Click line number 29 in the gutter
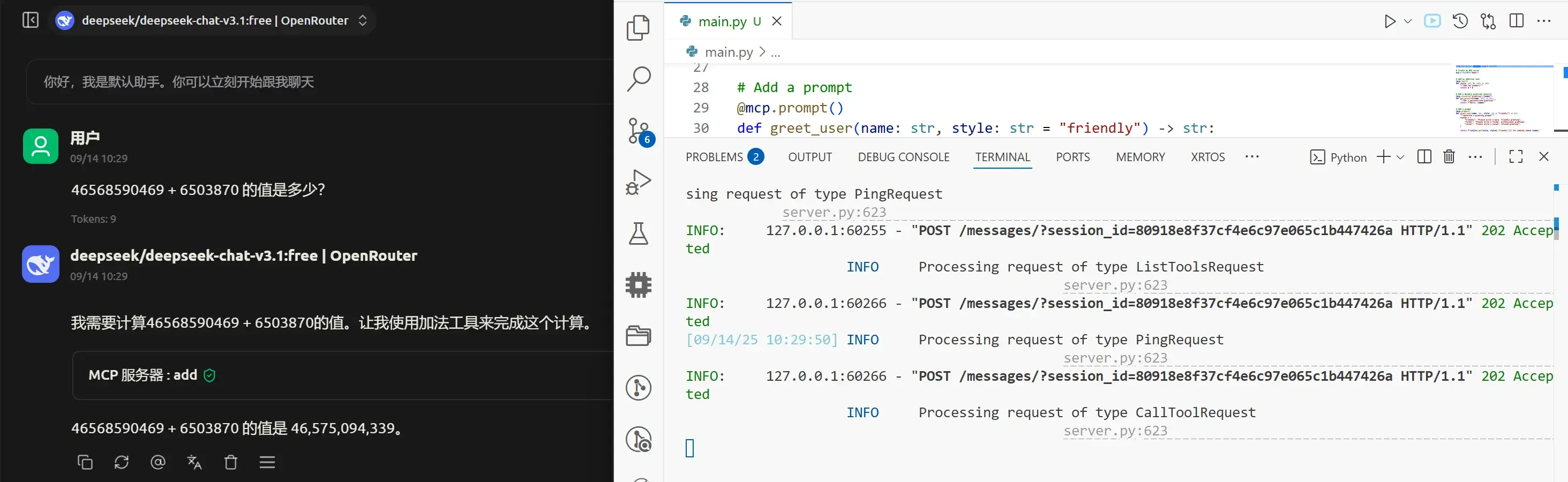Viewport: 1568px width, 482px height. click(701, 108)
